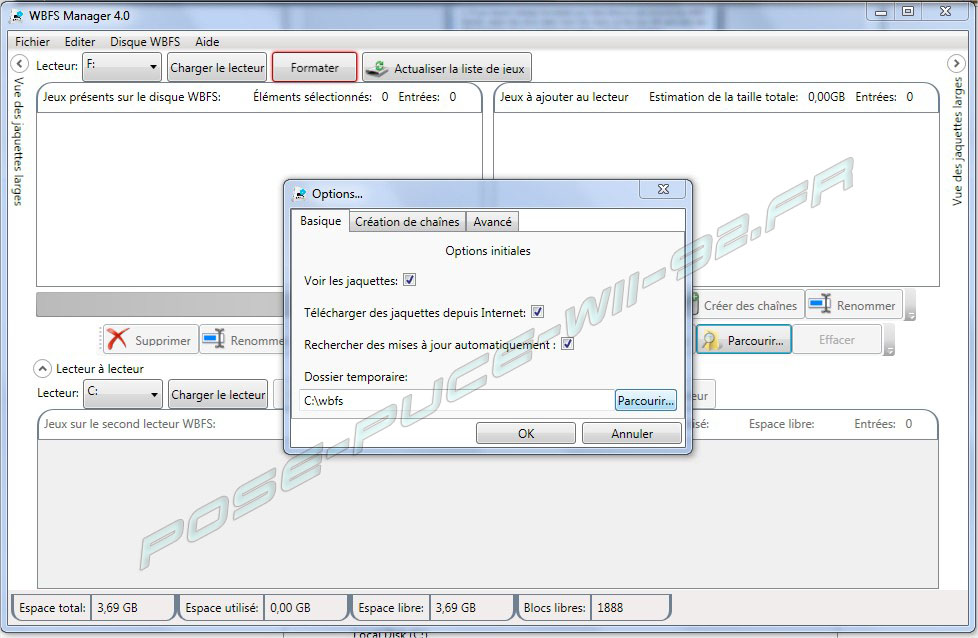
Task: Open the top Lecteur drive dropdown F:
Action: pos(122,66)
